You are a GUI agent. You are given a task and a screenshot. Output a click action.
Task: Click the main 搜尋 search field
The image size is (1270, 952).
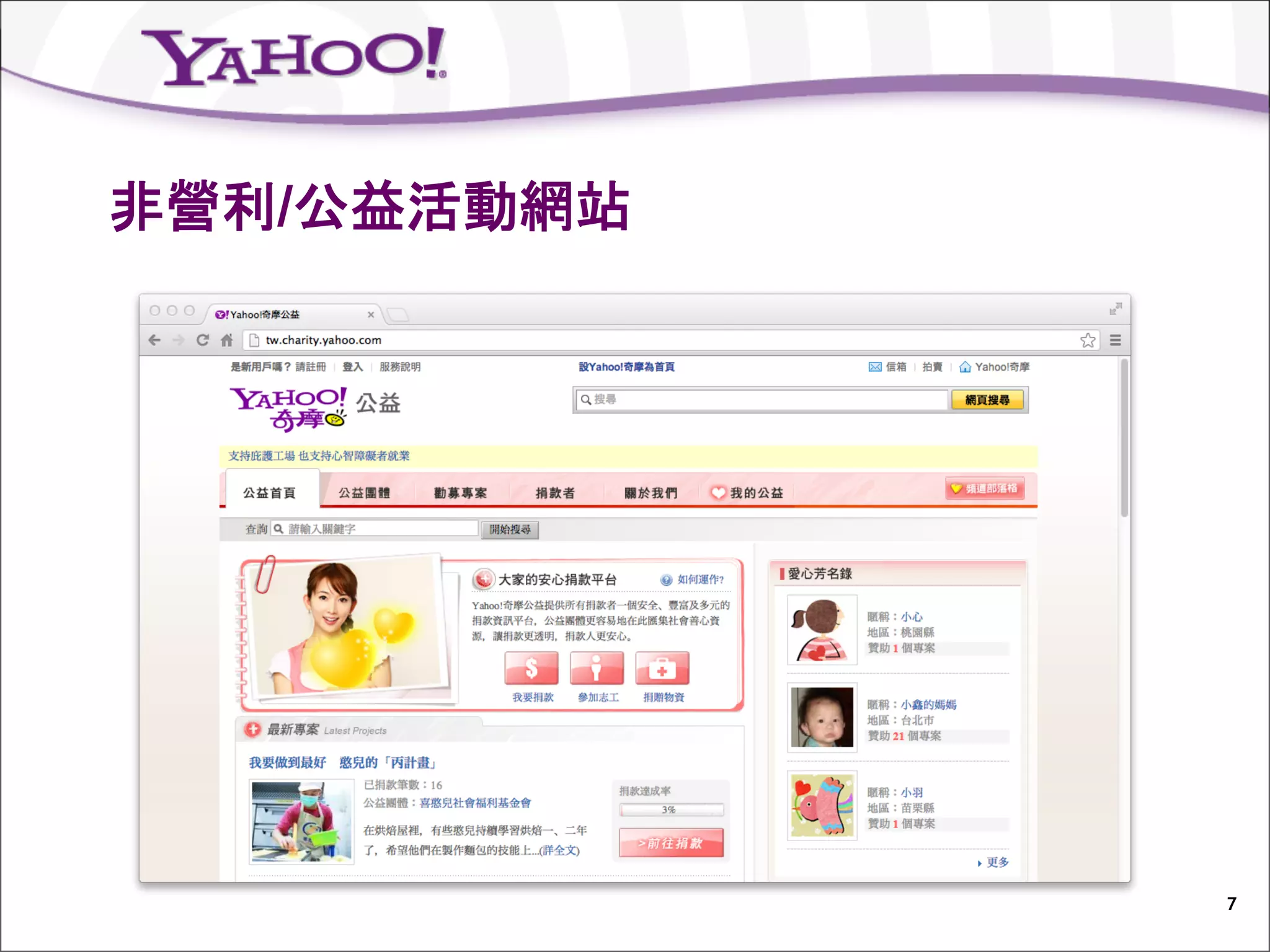tap(762, 400)
